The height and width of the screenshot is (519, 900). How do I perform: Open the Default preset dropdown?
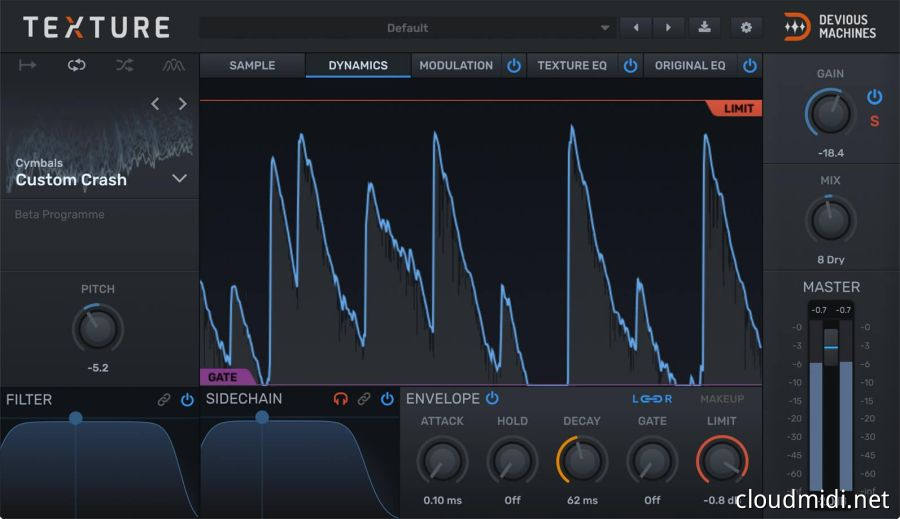click(x=408, y=28)
